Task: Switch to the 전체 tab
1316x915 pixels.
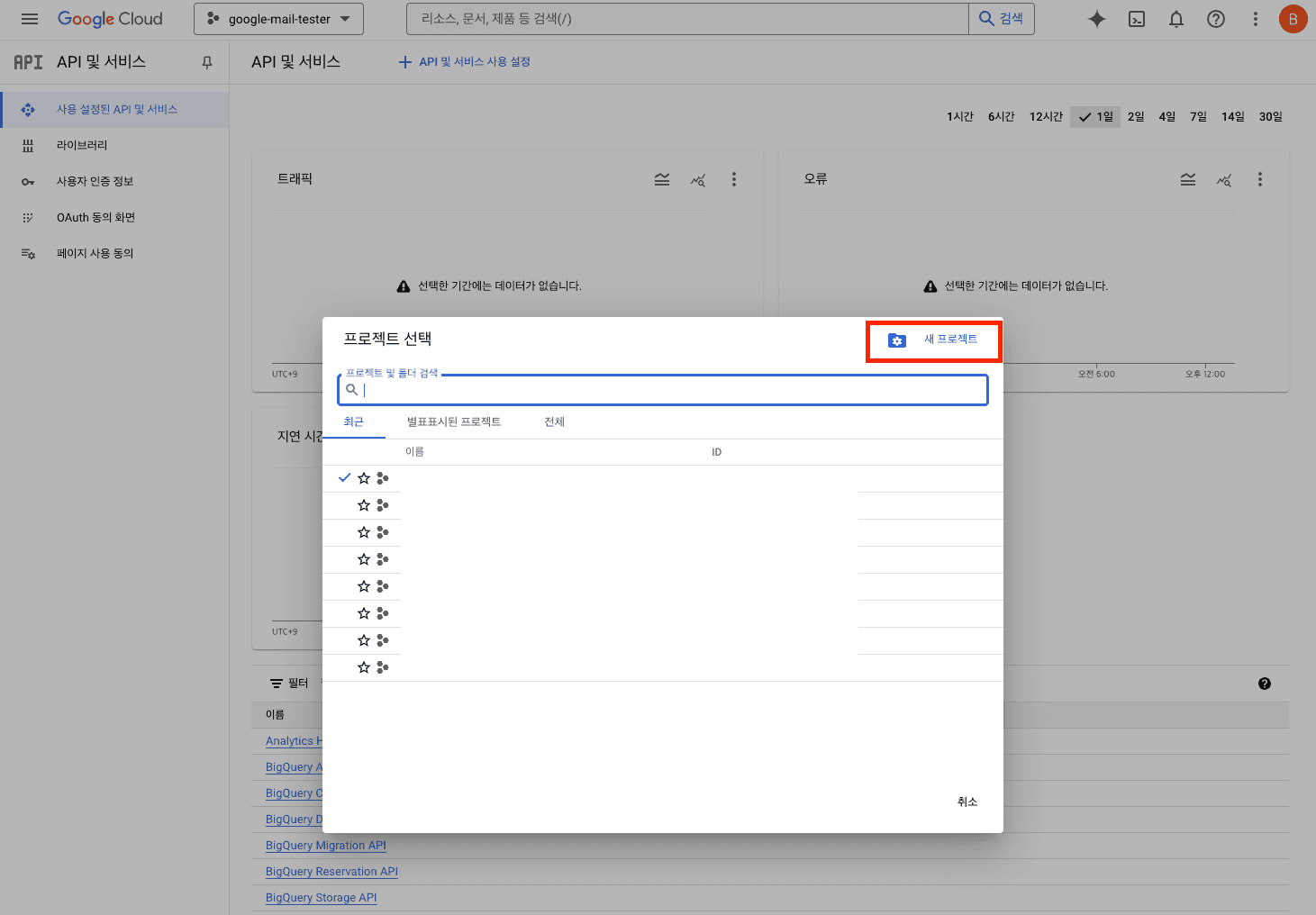Action: (554, 421)
